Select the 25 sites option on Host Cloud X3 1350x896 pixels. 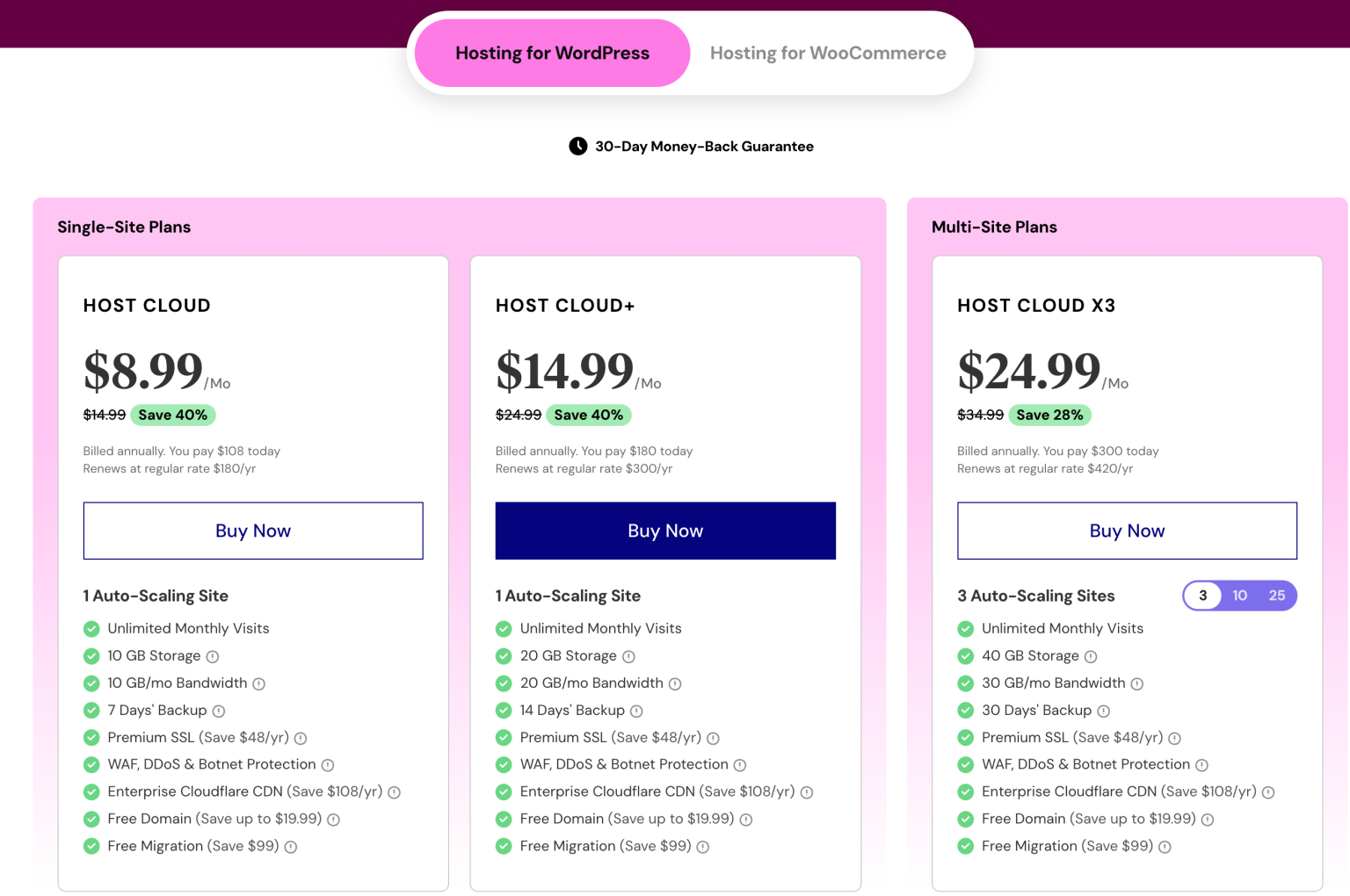coord(1276,596)
